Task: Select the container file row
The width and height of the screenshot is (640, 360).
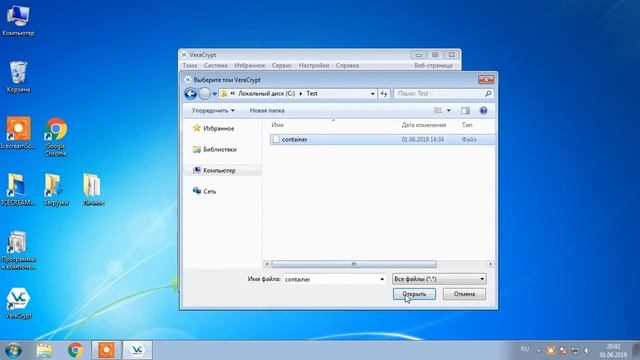Action: coord(382,140)
